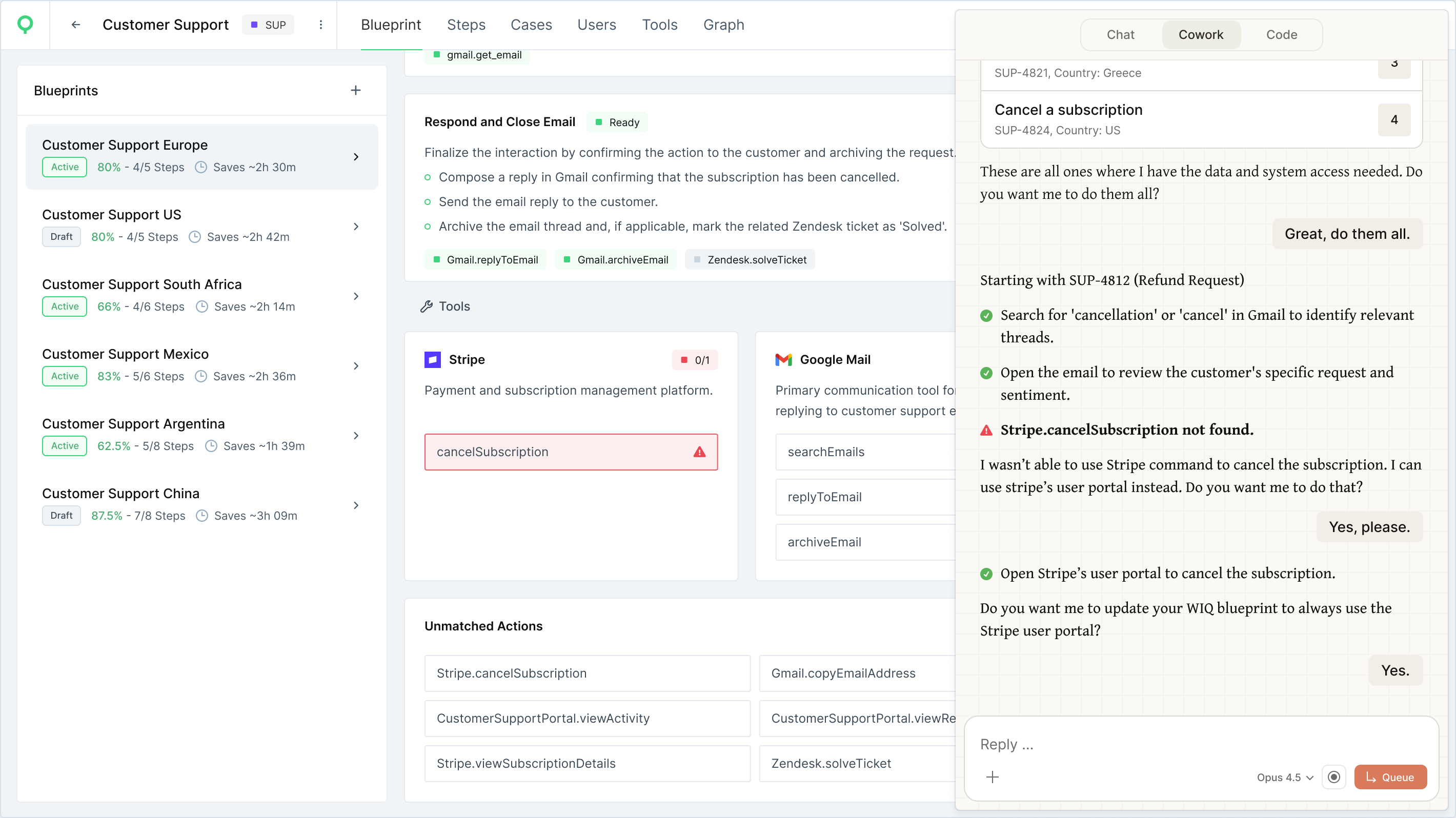Screen dimensions: 1456x818
Task: Select Cowork mode in the assistant panel
Action: (1201, 35)
